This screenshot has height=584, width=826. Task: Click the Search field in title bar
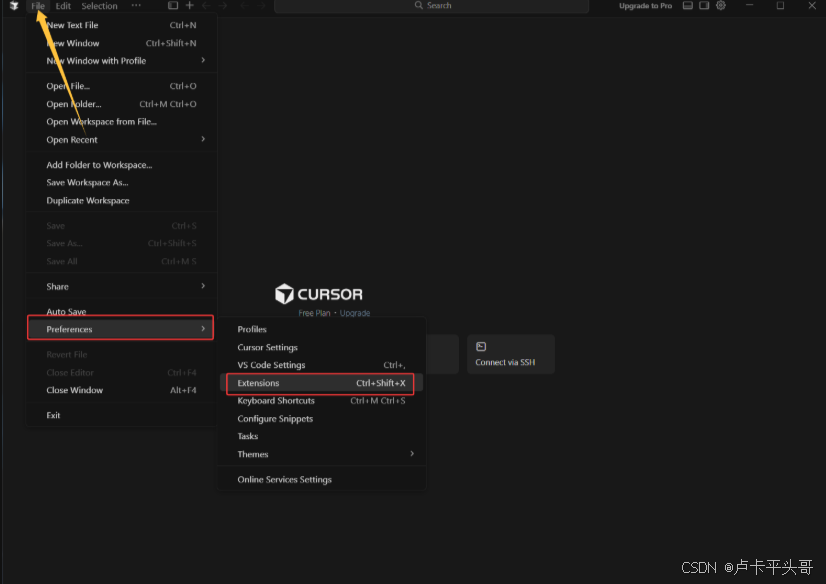[431, 6]
